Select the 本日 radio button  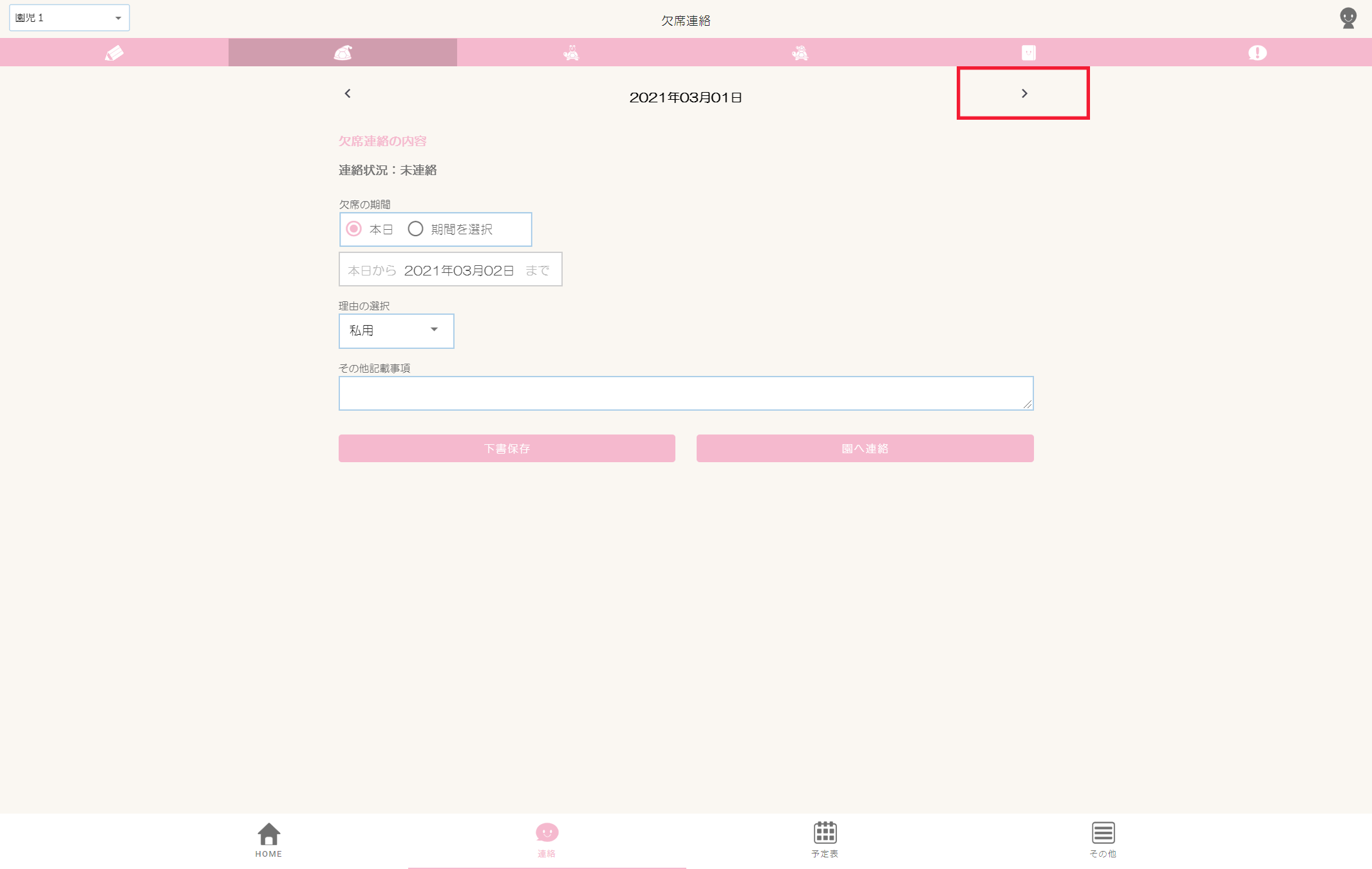click(x=354, y=229)
